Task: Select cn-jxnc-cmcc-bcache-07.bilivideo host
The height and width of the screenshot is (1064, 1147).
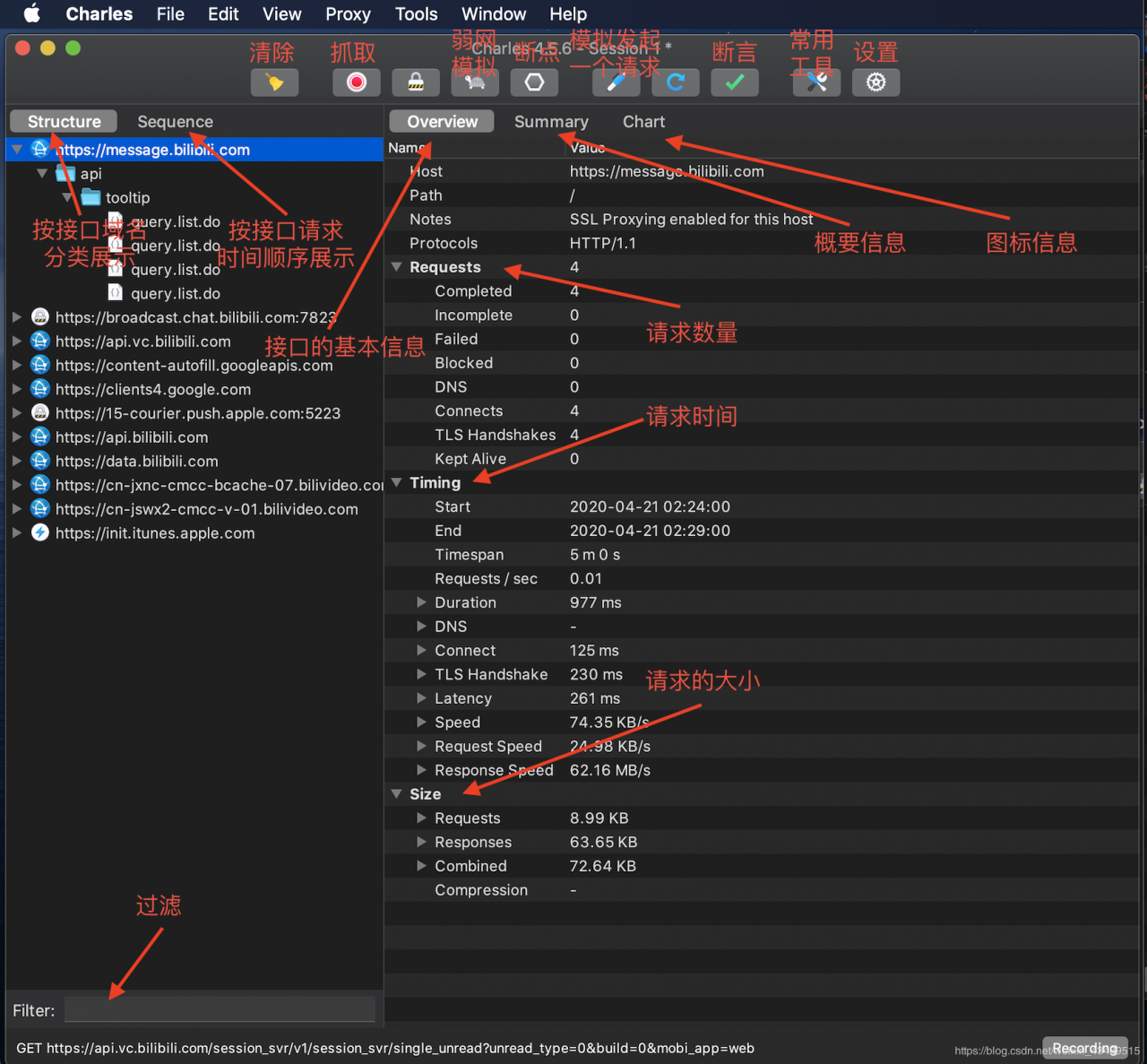Action: click(220, 485)
